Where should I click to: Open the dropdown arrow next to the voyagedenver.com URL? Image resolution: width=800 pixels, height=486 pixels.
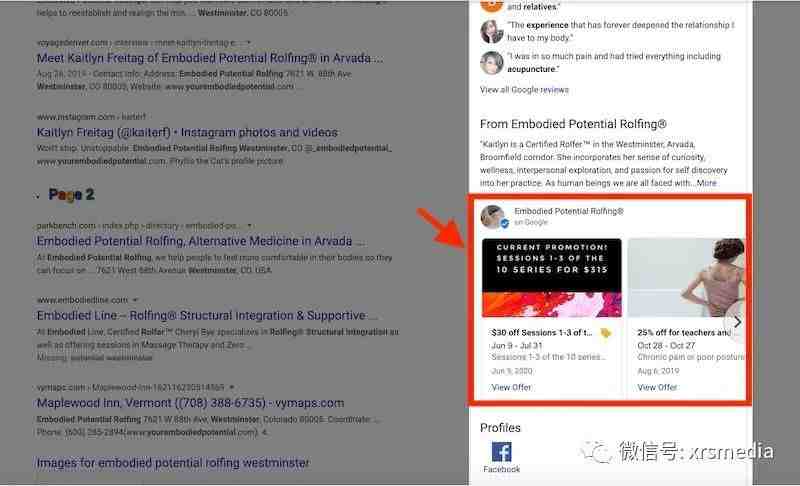[x=248, y=42]
